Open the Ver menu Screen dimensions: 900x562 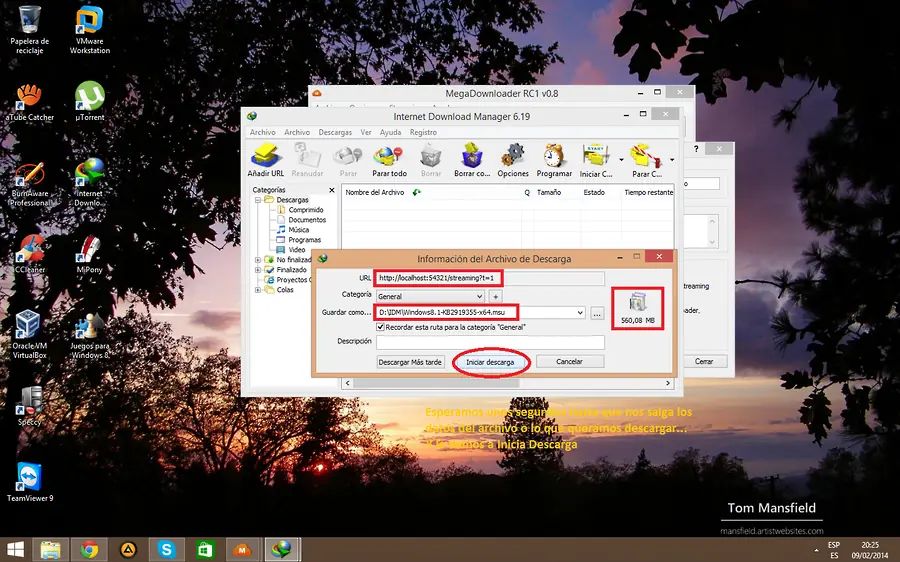coord(366,132)
